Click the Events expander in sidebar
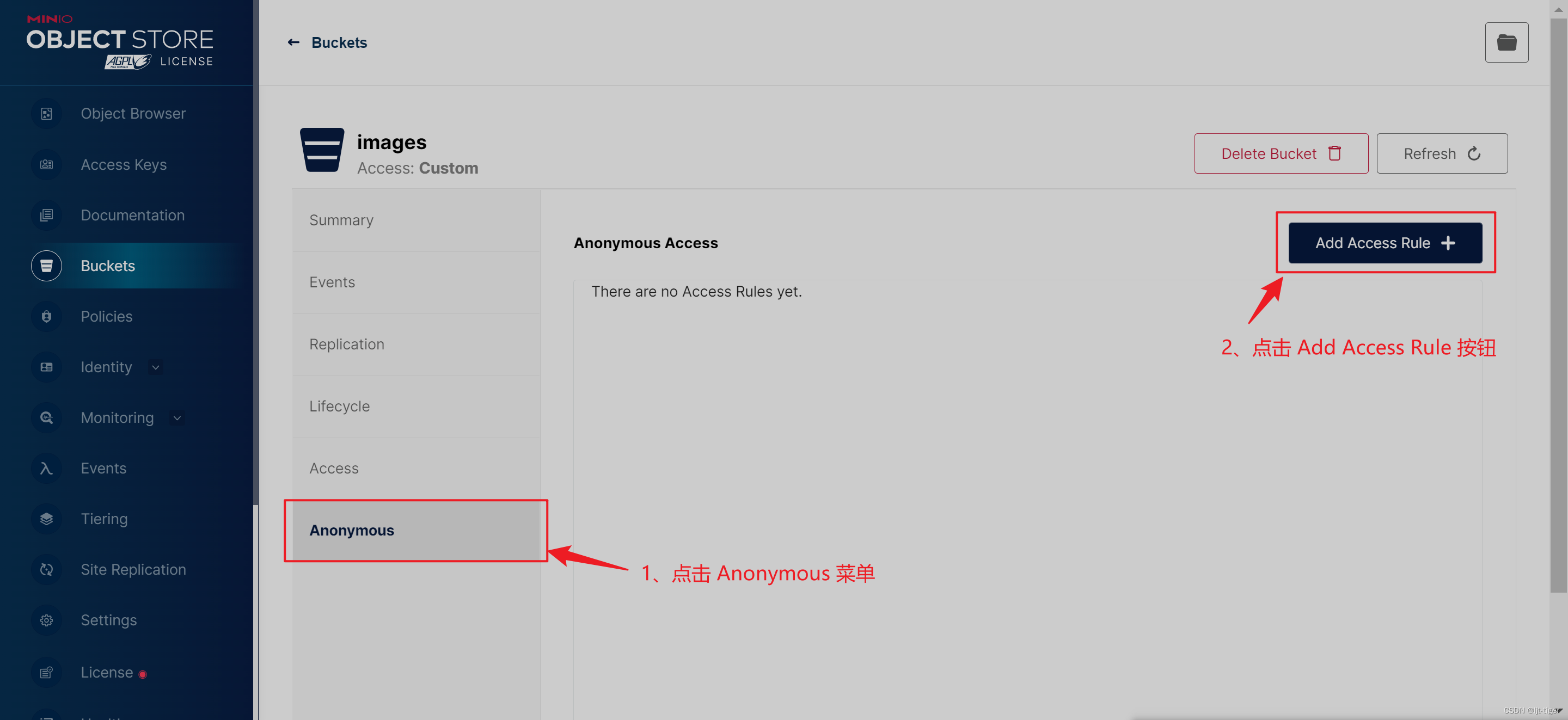This screenshot has width=1568, height=720. pos(104,468)
